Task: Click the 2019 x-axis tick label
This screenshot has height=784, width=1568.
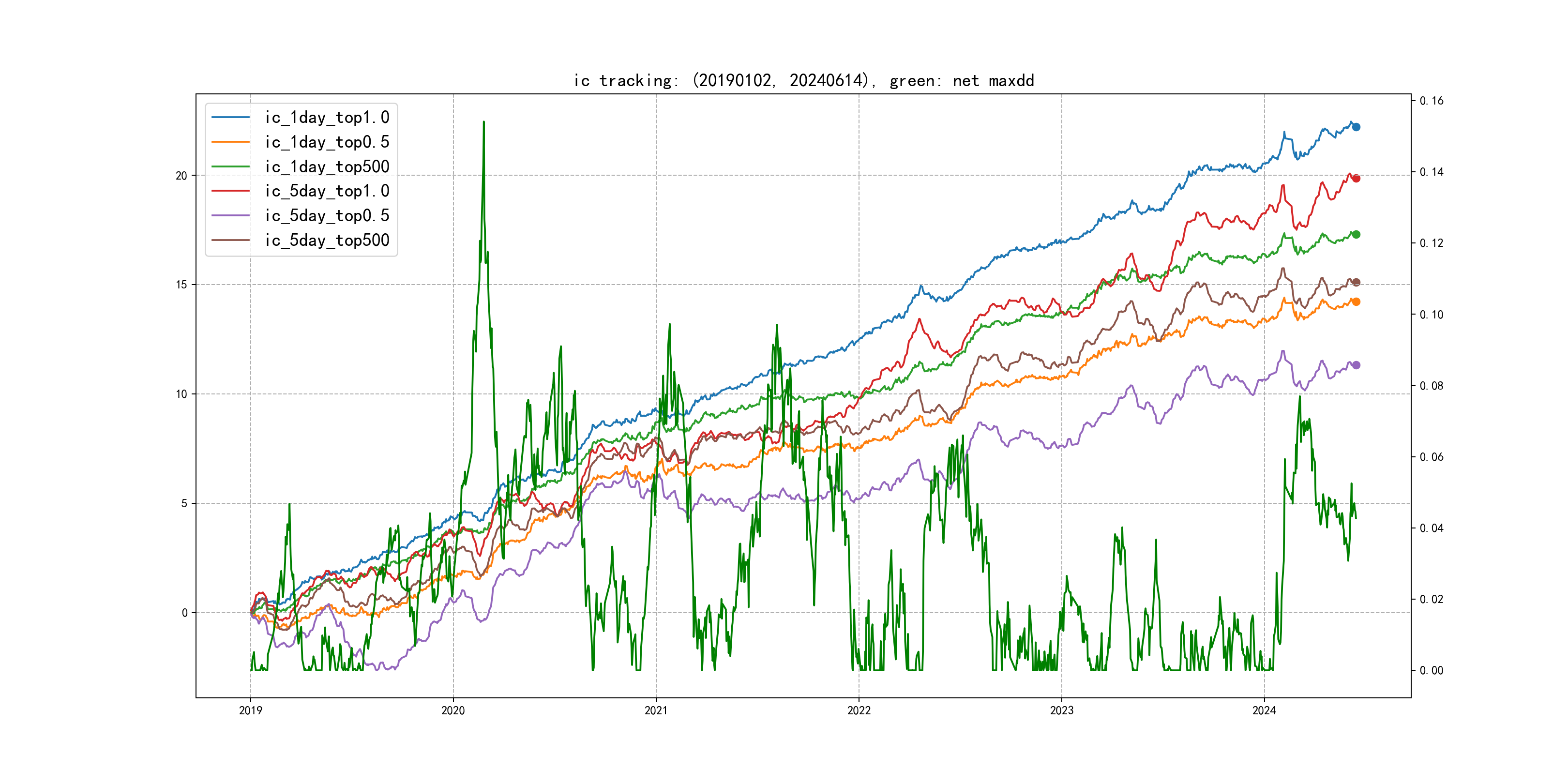Action: coord(250,710)
